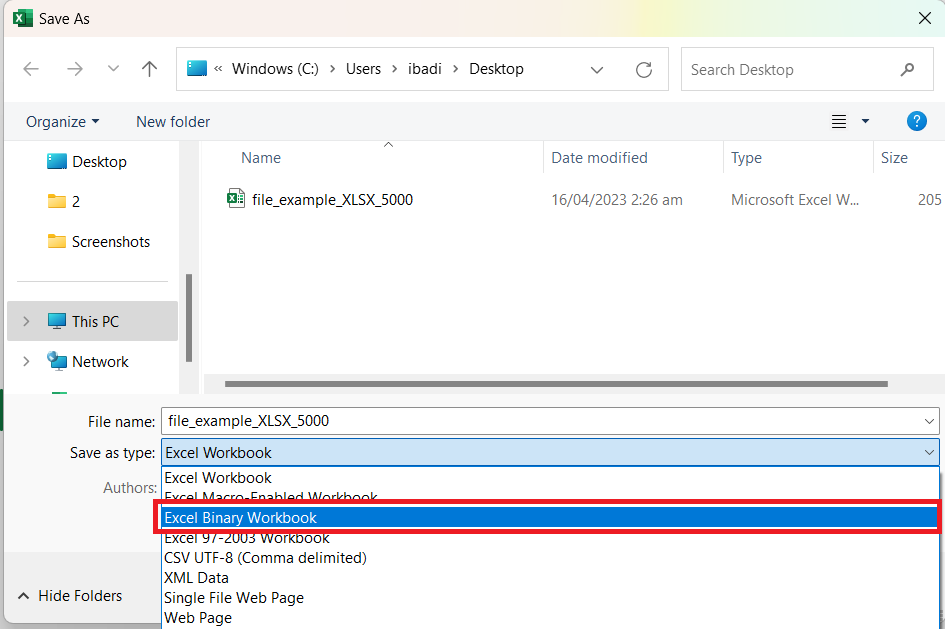Sort by Date modified column
This screenshot has width=945, height=629.
tap(599, 158)
